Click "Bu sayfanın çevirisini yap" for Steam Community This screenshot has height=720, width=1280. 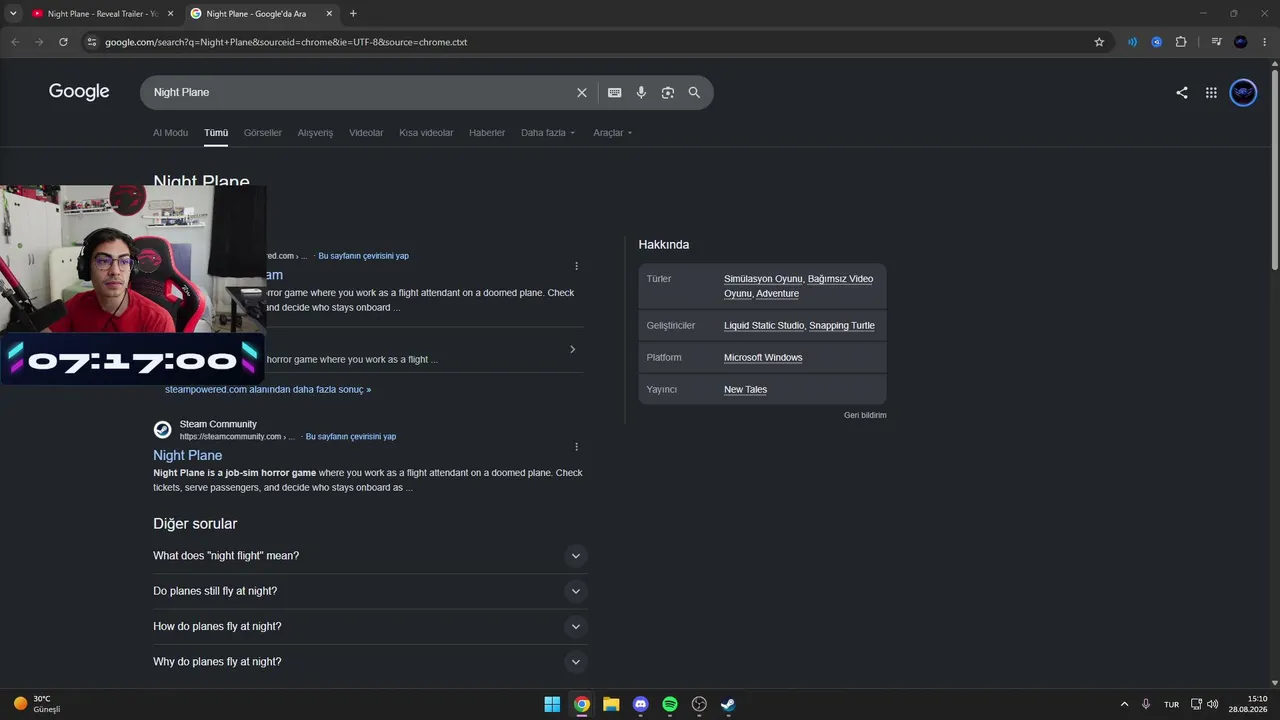[351, 436]
